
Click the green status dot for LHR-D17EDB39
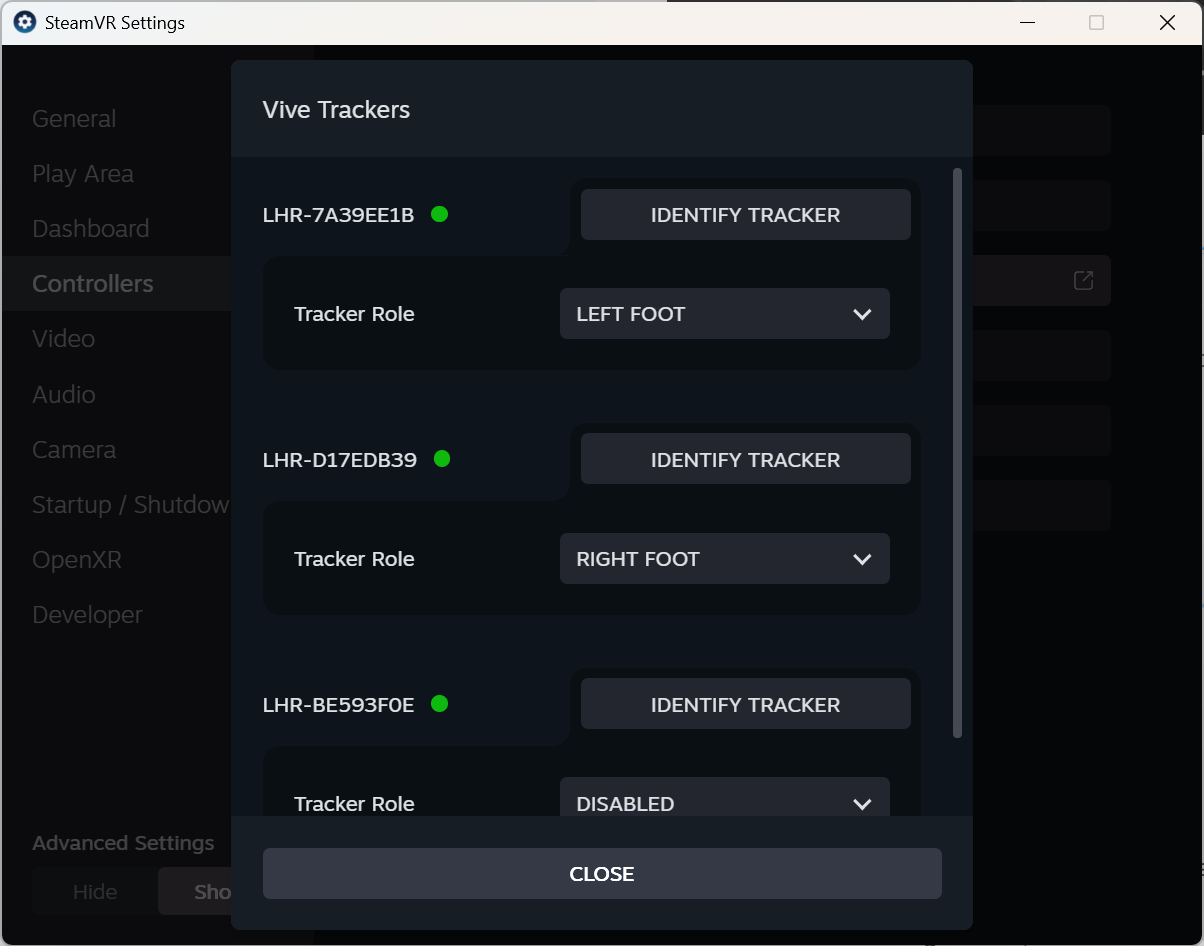442,458
